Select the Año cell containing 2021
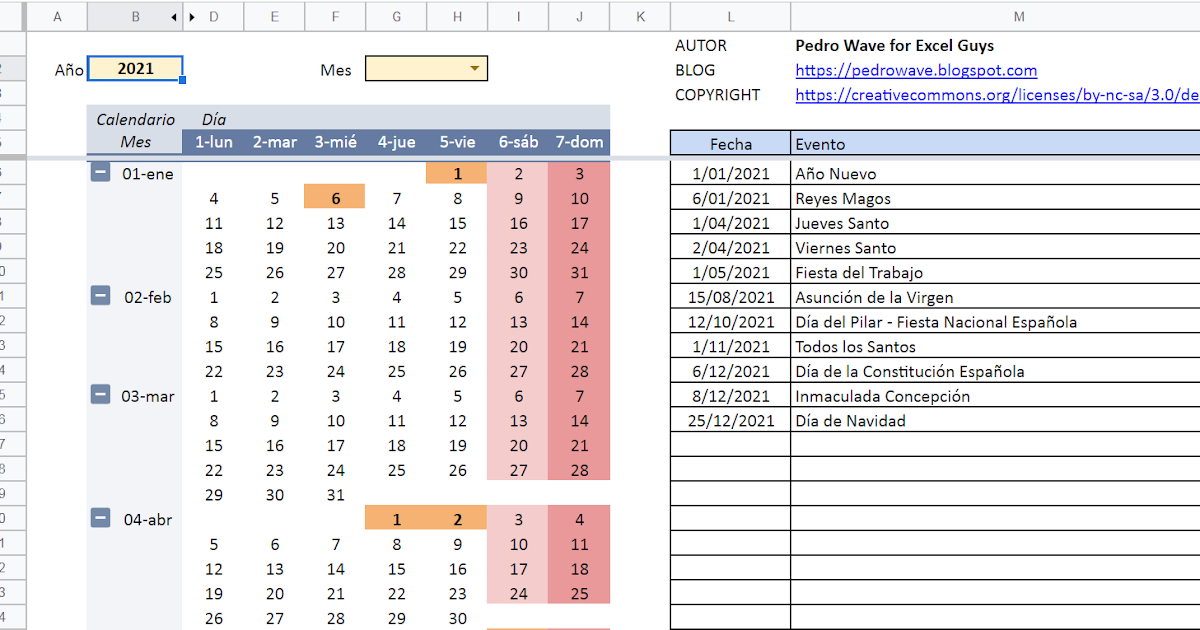This screenshot has width=1200, height=630. (x=135, y=69)
